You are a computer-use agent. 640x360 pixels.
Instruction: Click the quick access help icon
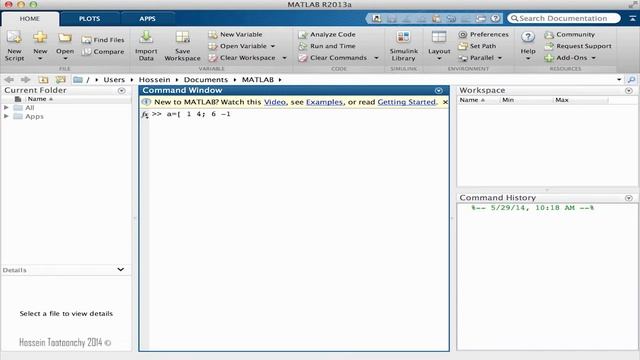click(x=495, y=18)
